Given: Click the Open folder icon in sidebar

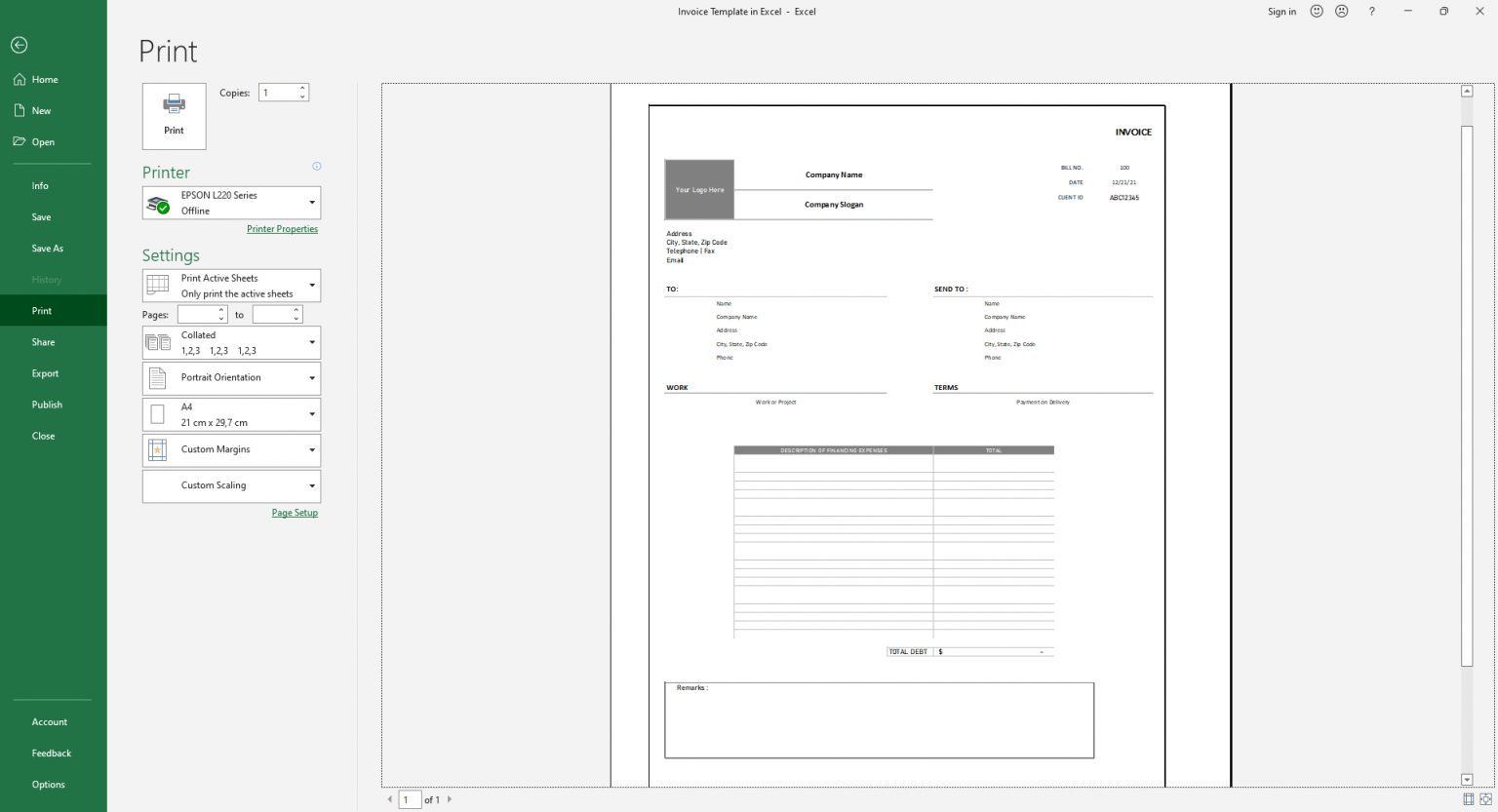Looking at the screenshot, I should (20, 141).
